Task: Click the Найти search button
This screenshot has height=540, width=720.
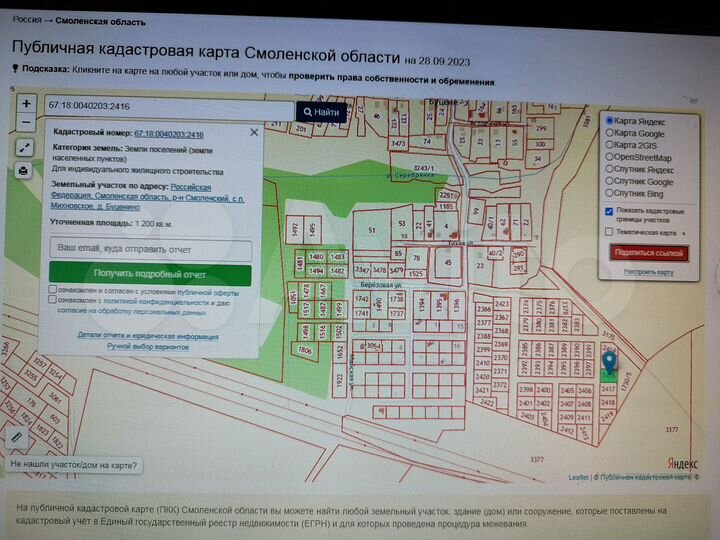Action: (x=321, y=112)
